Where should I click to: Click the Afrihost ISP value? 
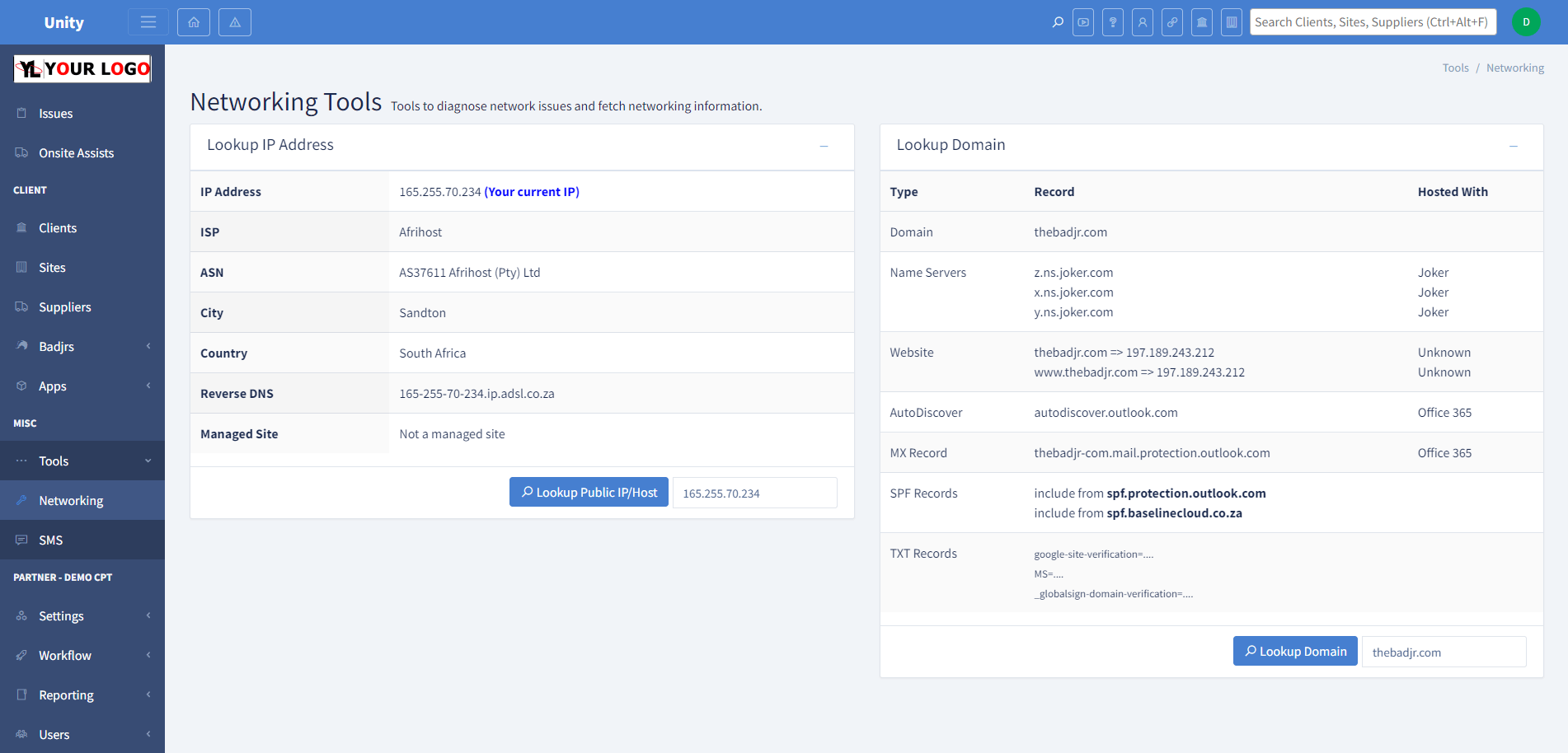420,232
